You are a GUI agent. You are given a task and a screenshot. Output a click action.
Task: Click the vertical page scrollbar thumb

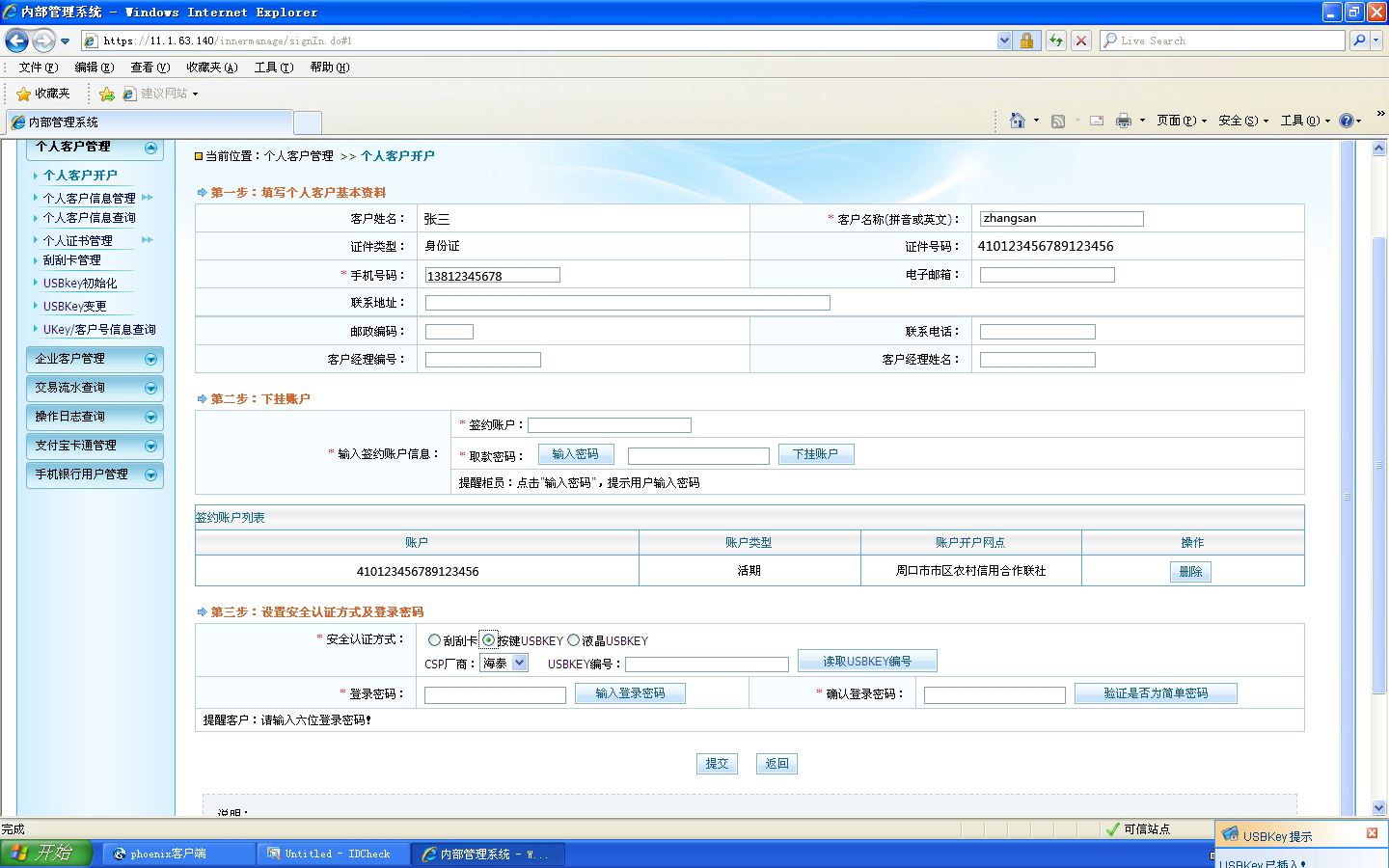point(1378,465)
